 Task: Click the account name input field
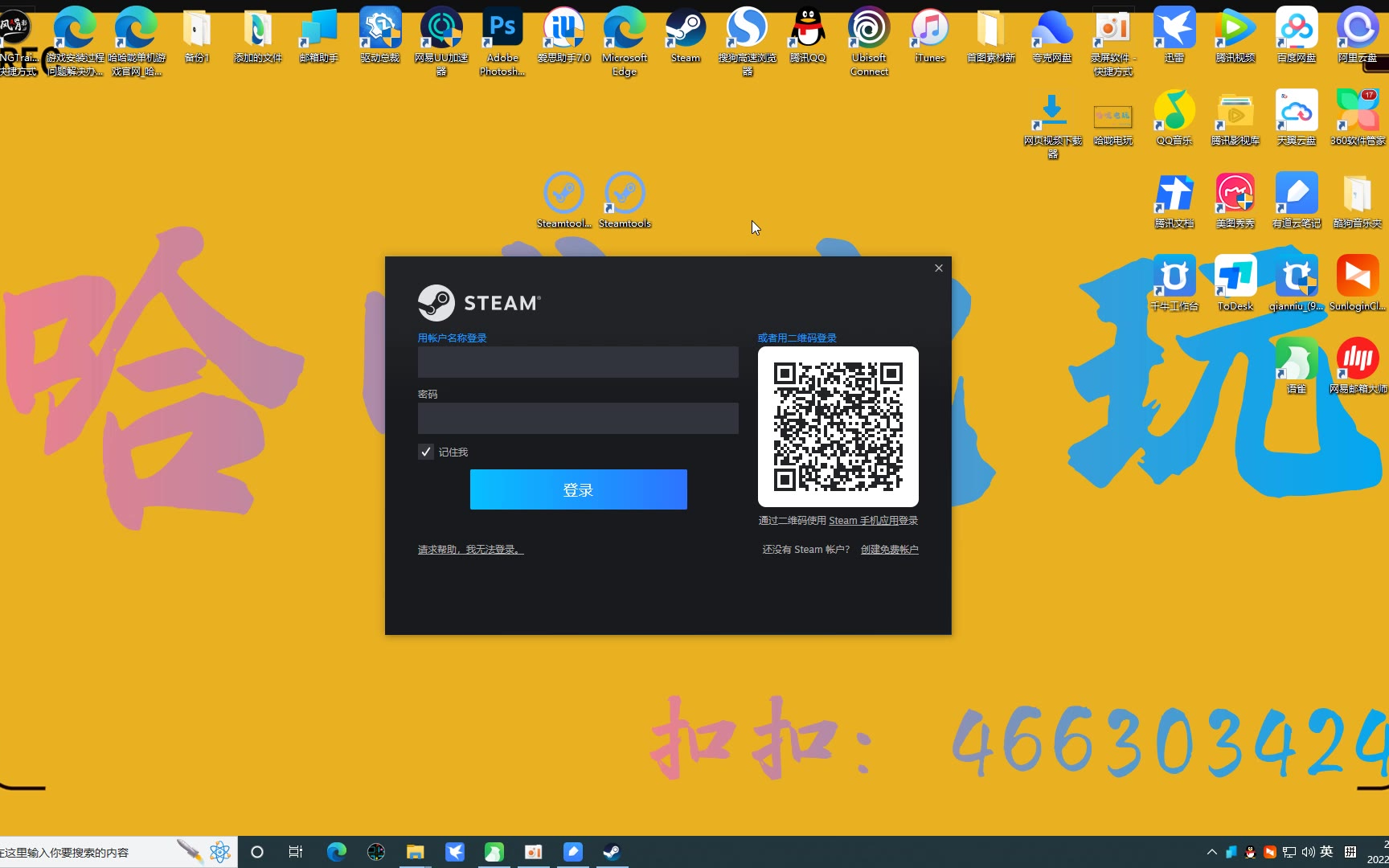[x=578, y=362]
